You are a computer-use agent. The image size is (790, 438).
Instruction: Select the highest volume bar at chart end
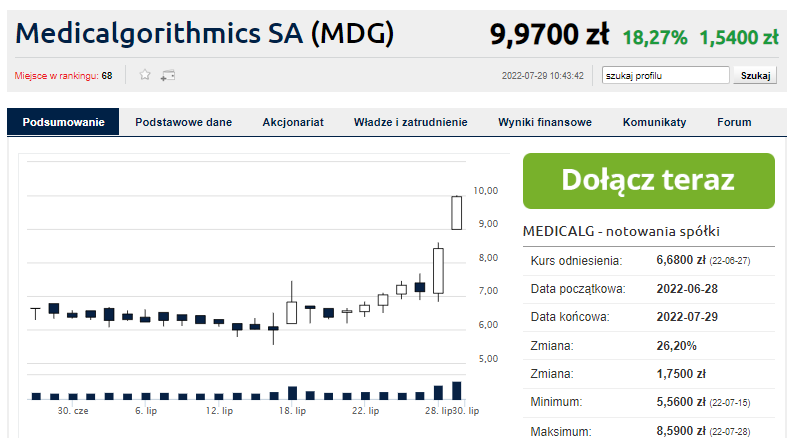[x=456, y=391]
